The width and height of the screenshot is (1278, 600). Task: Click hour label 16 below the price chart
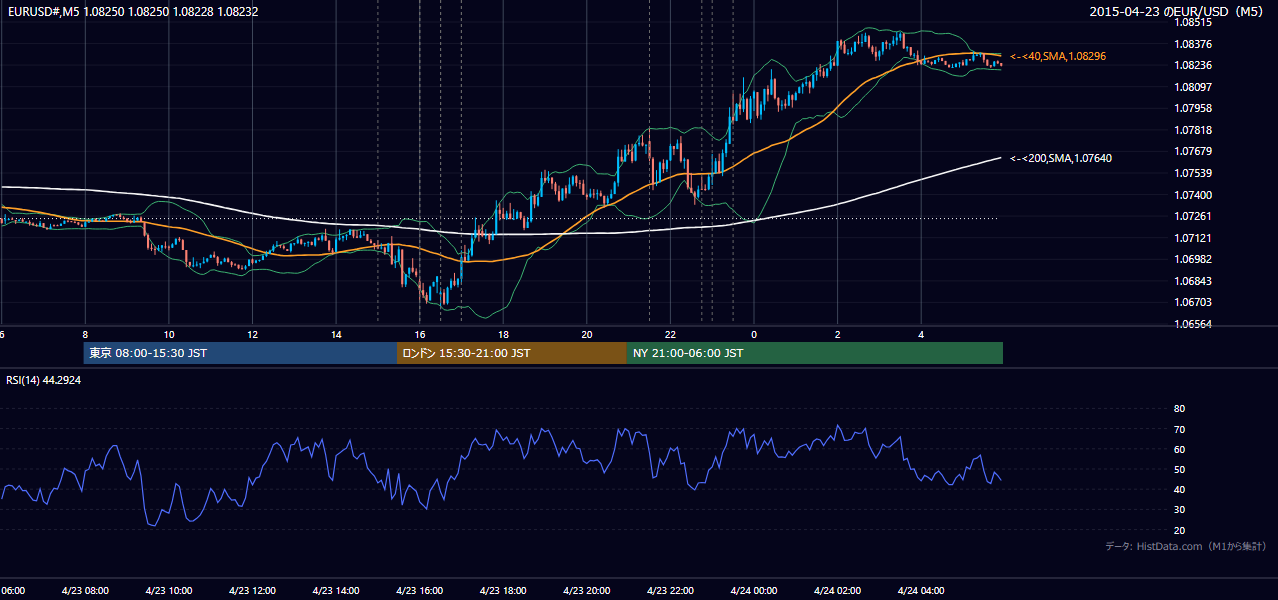point(420,335)
